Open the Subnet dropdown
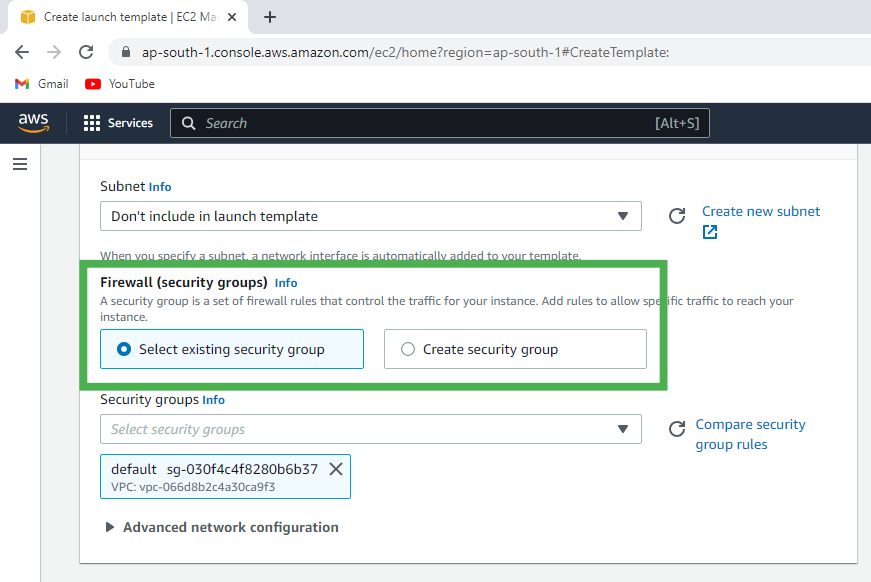This screenshot has height=582, width=871. coord(370,216)
